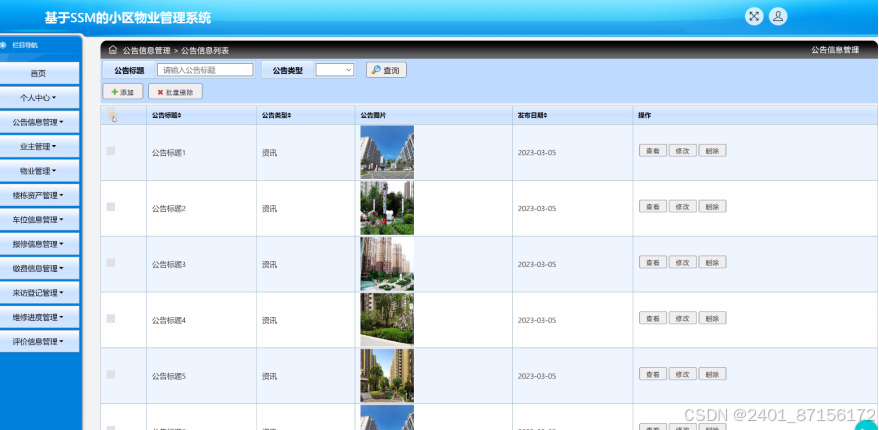This screenshot has height=430, width=879.
Task: Click the home icon in breadcrumb bar
Action: [113, 50]
